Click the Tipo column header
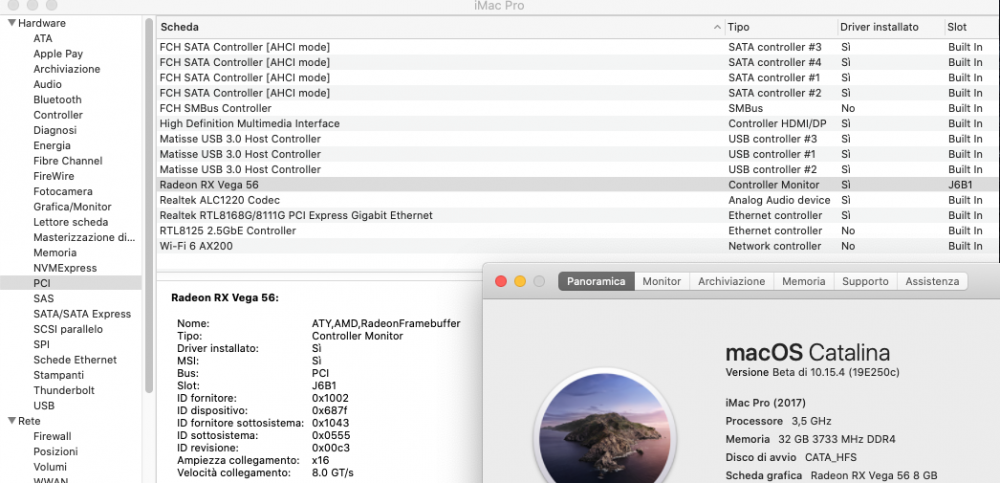1000x483 pixels. [739, 27]
